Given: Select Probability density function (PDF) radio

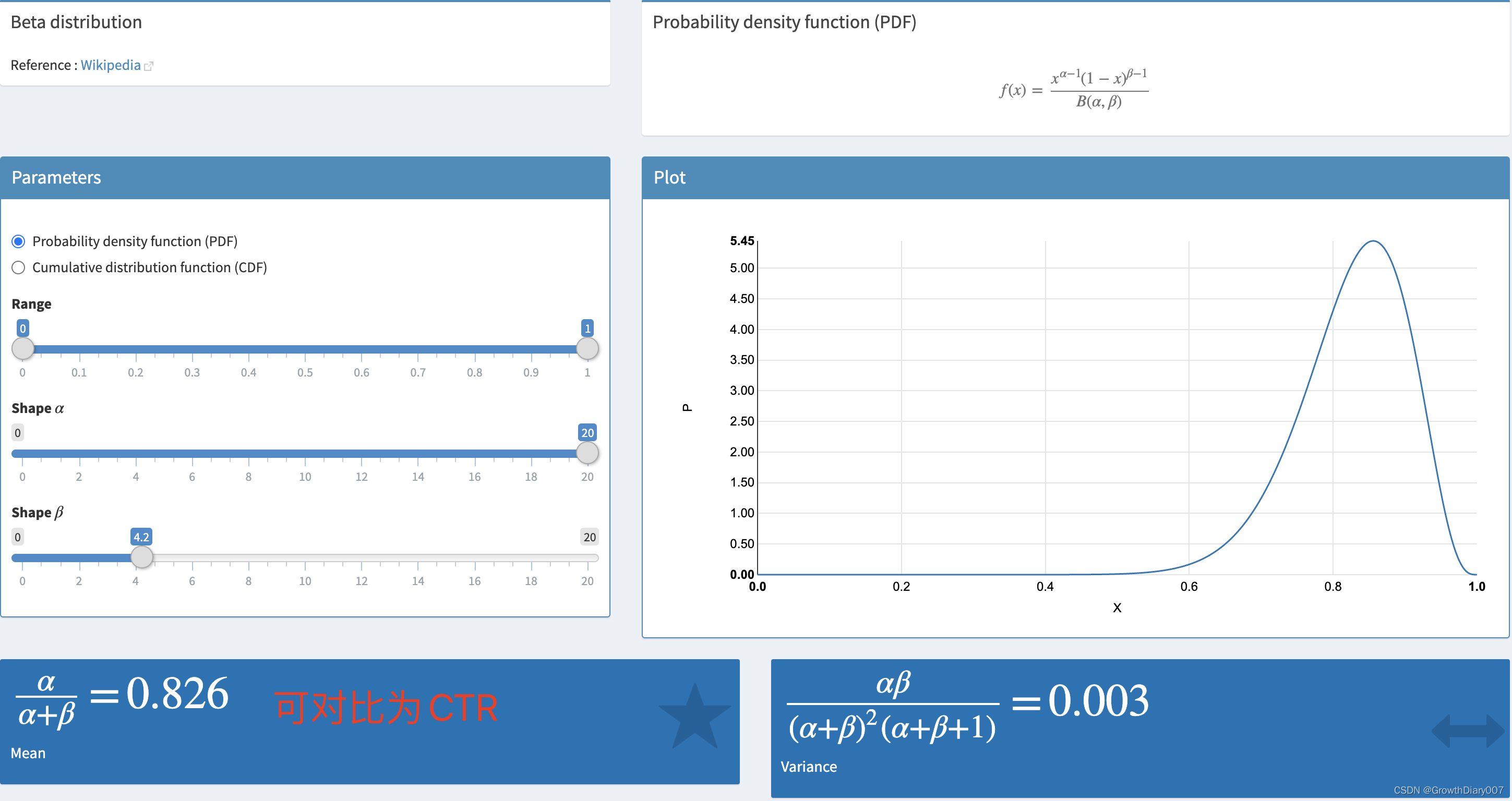Looking at the screenshot, I should (x=19, y=241).
